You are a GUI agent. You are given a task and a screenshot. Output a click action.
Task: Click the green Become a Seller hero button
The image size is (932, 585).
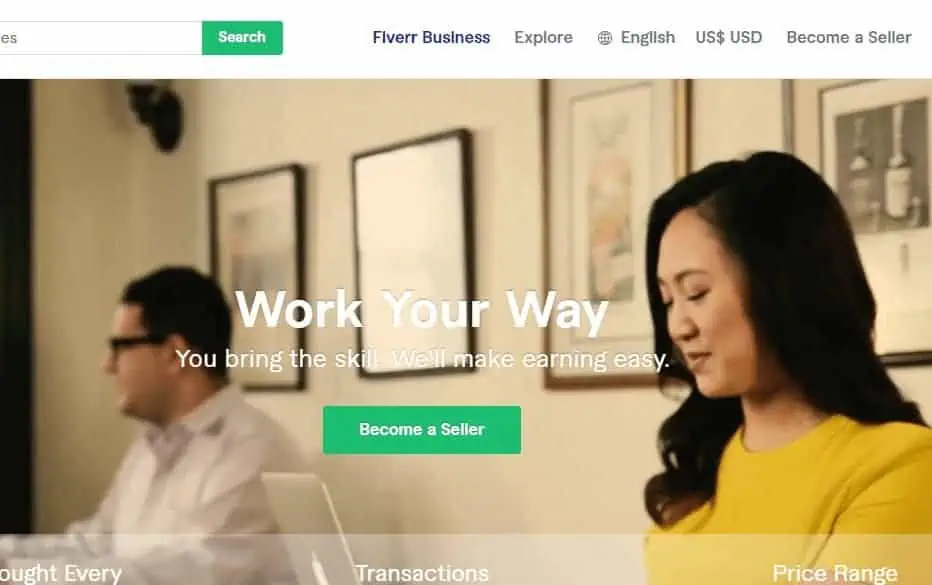(422, 430)
